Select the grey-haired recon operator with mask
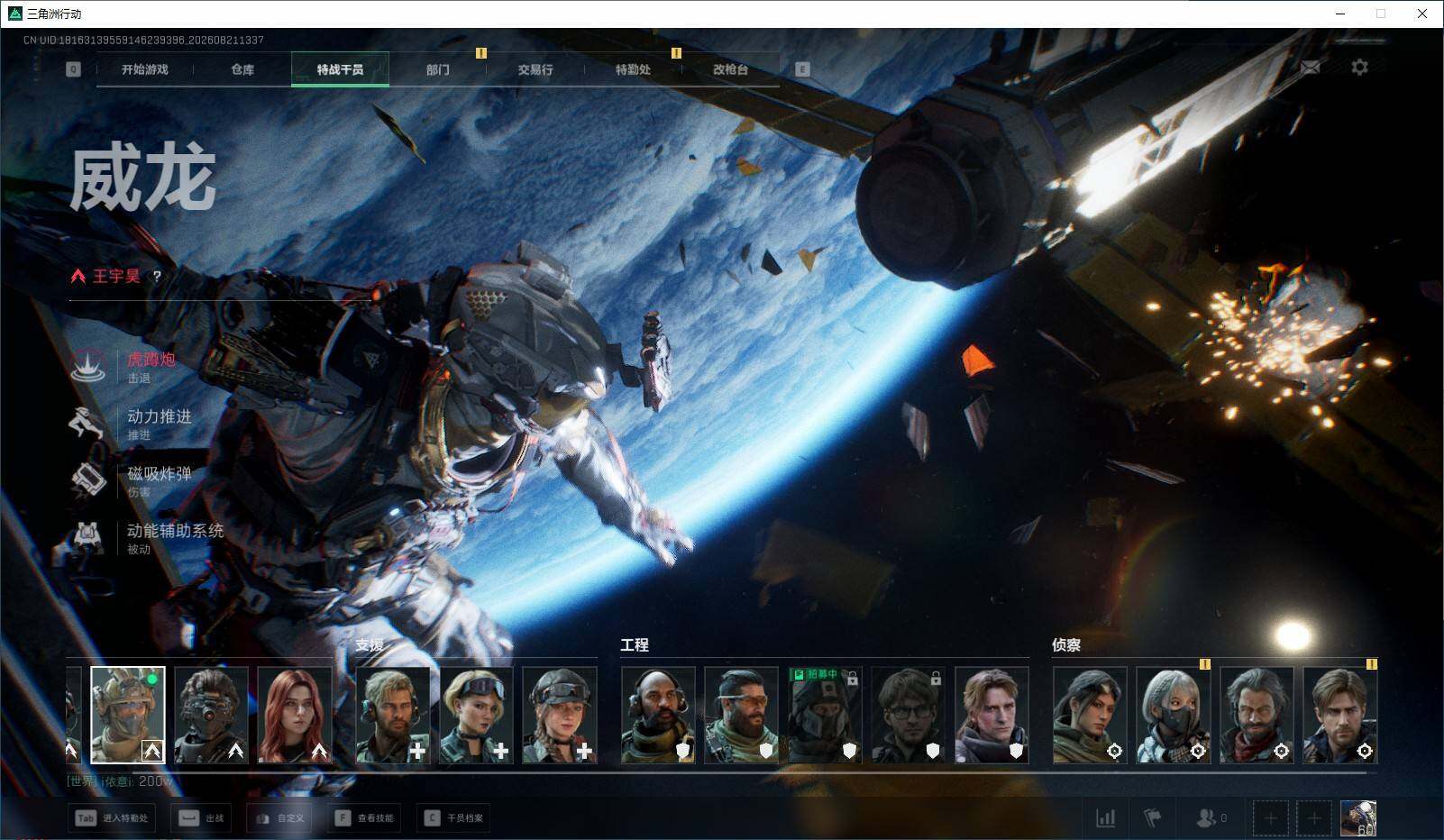The width and height of the screenshot is (1444, 840). click(x=1173, y=715)
